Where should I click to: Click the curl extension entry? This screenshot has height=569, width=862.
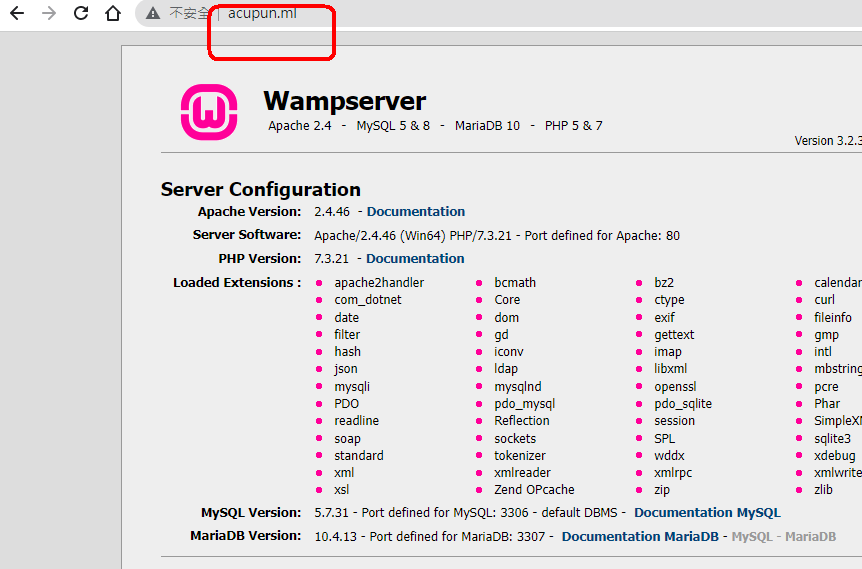[824, 300]
